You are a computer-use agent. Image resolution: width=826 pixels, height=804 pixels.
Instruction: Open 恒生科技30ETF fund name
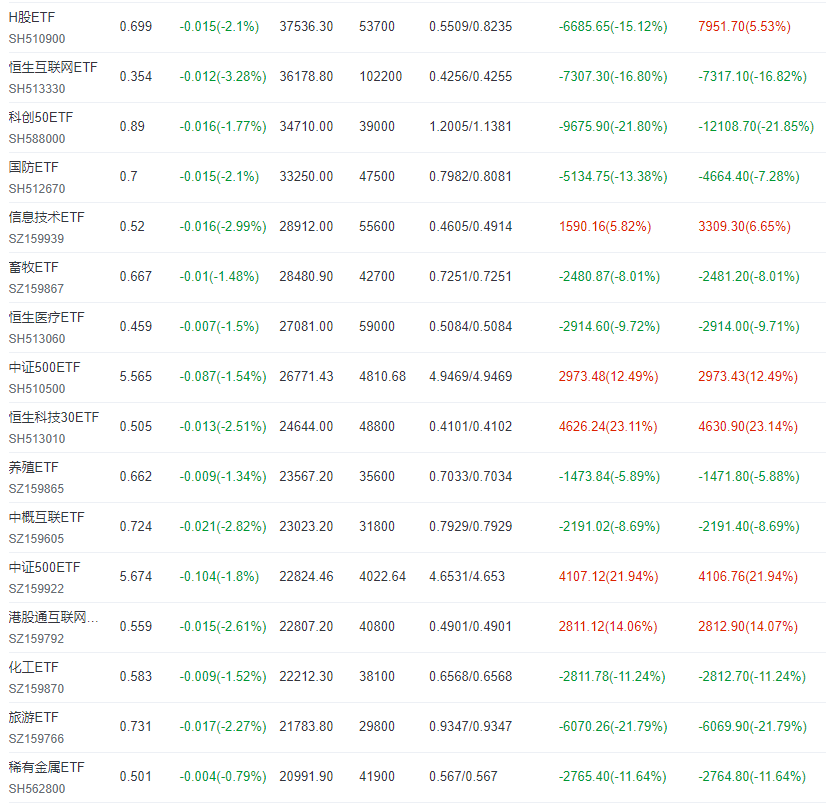pyautogui.click(x=54, y=418)
